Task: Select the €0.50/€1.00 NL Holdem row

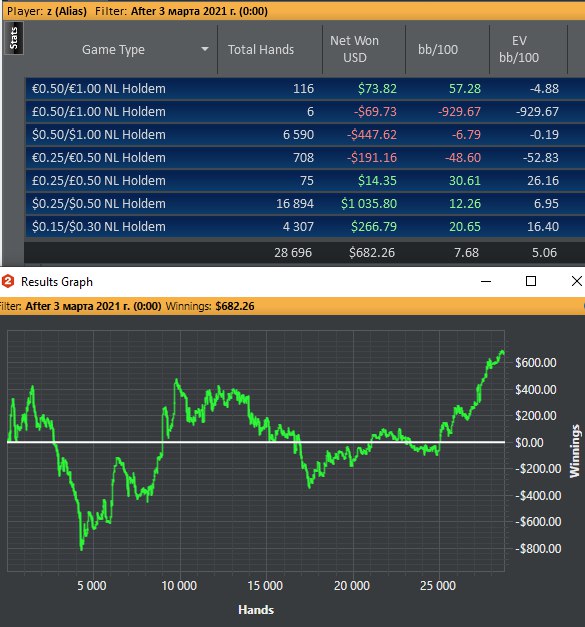Action: coord(305,88)
